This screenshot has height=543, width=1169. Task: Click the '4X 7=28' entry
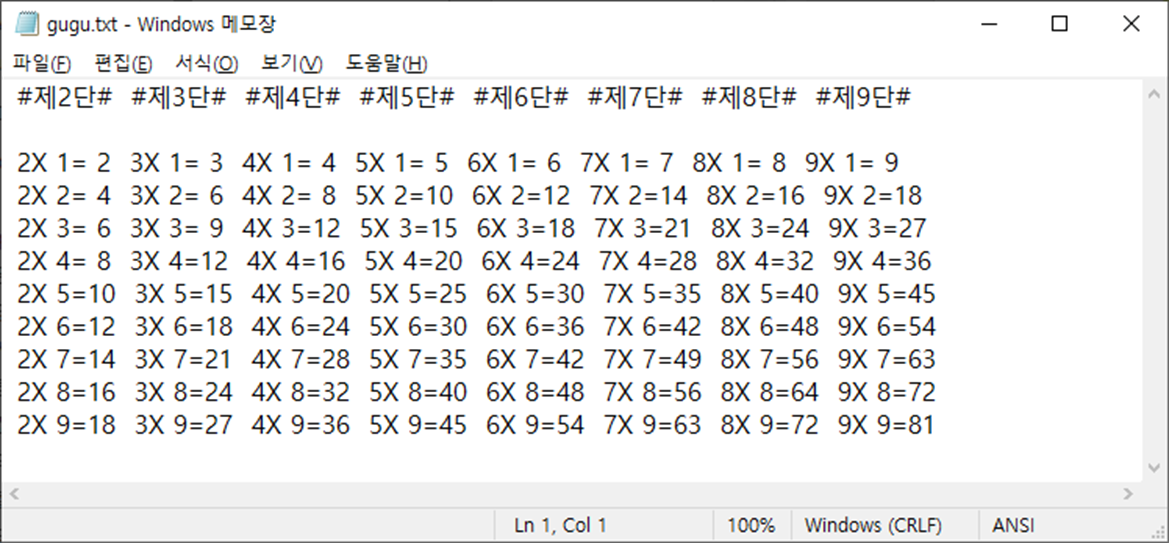[x=300, y=360]
